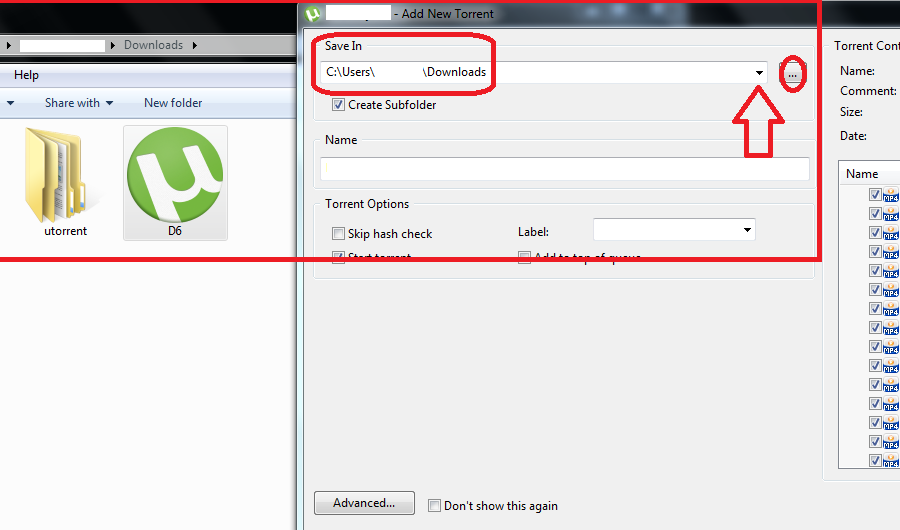
Task: Expand the breadcrumb arrow just before Downloads
Action: click(x=112, y=45)
